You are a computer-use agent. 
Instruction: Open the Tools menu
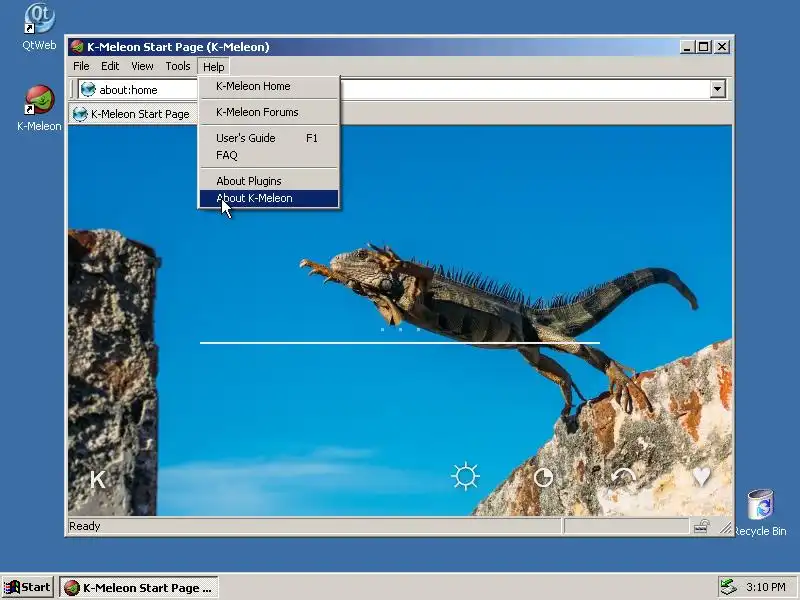pos(178,66)
